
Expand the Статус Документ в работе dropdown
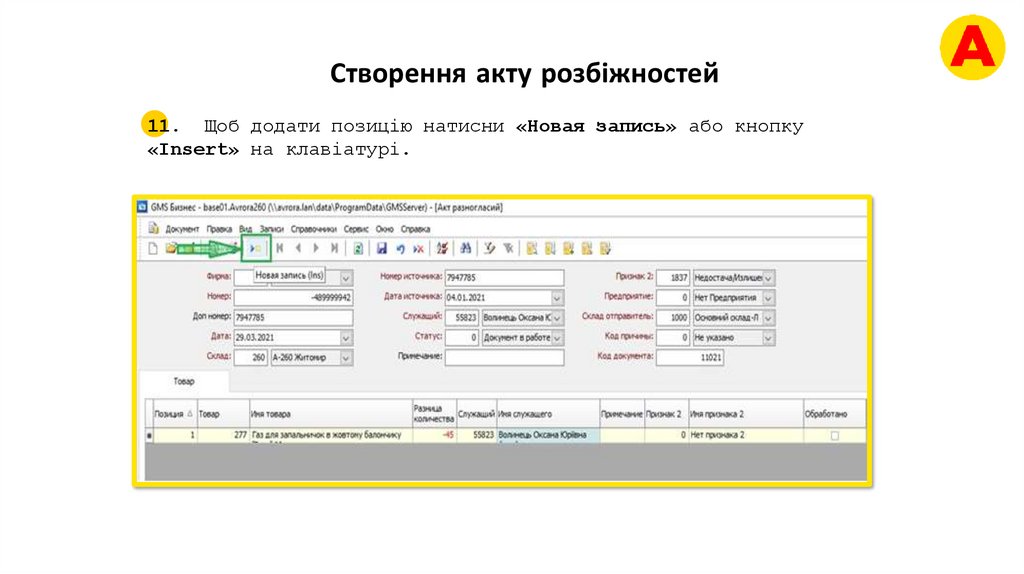(557, 338)
